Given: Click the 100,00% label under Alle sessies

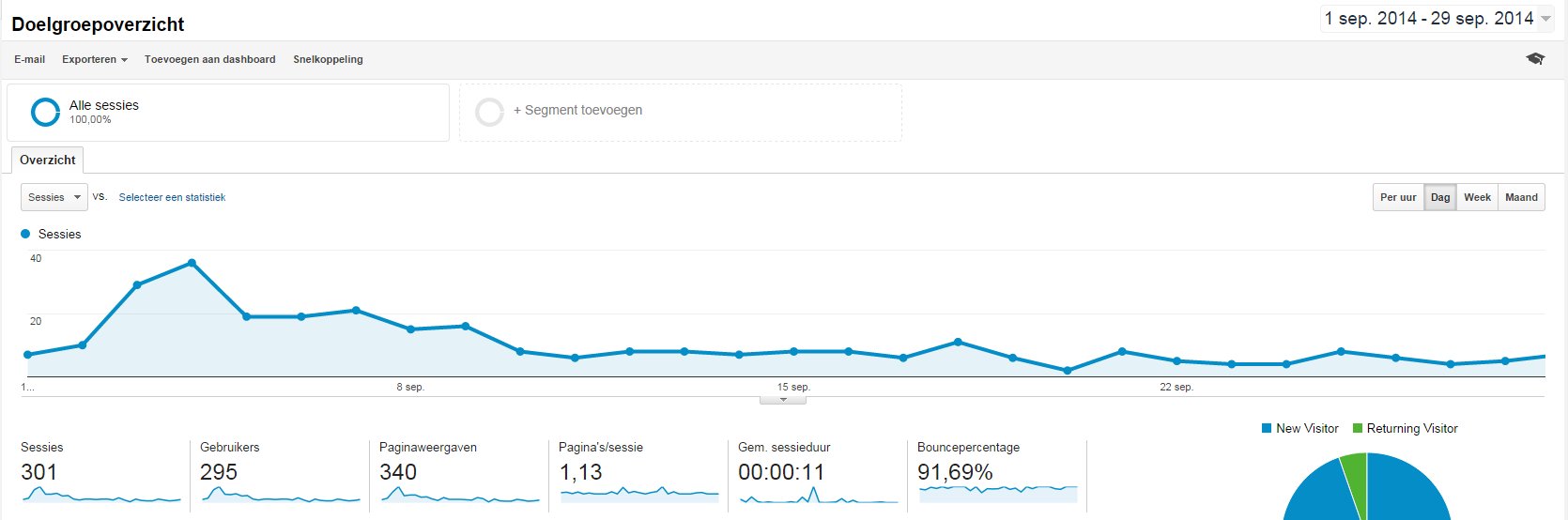Looking at the screenshot, I should [90, 120].
